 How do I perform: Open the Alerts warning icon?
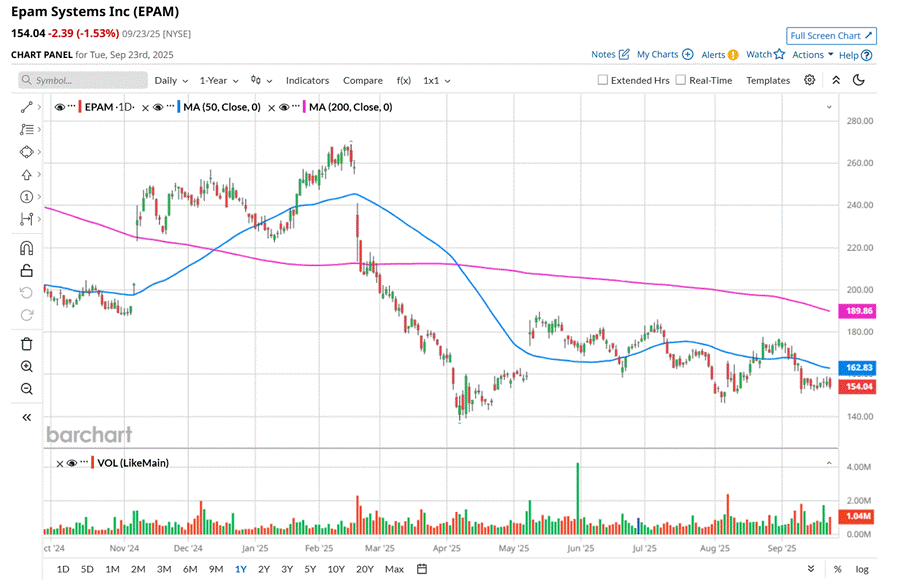[x=733, y=55]
